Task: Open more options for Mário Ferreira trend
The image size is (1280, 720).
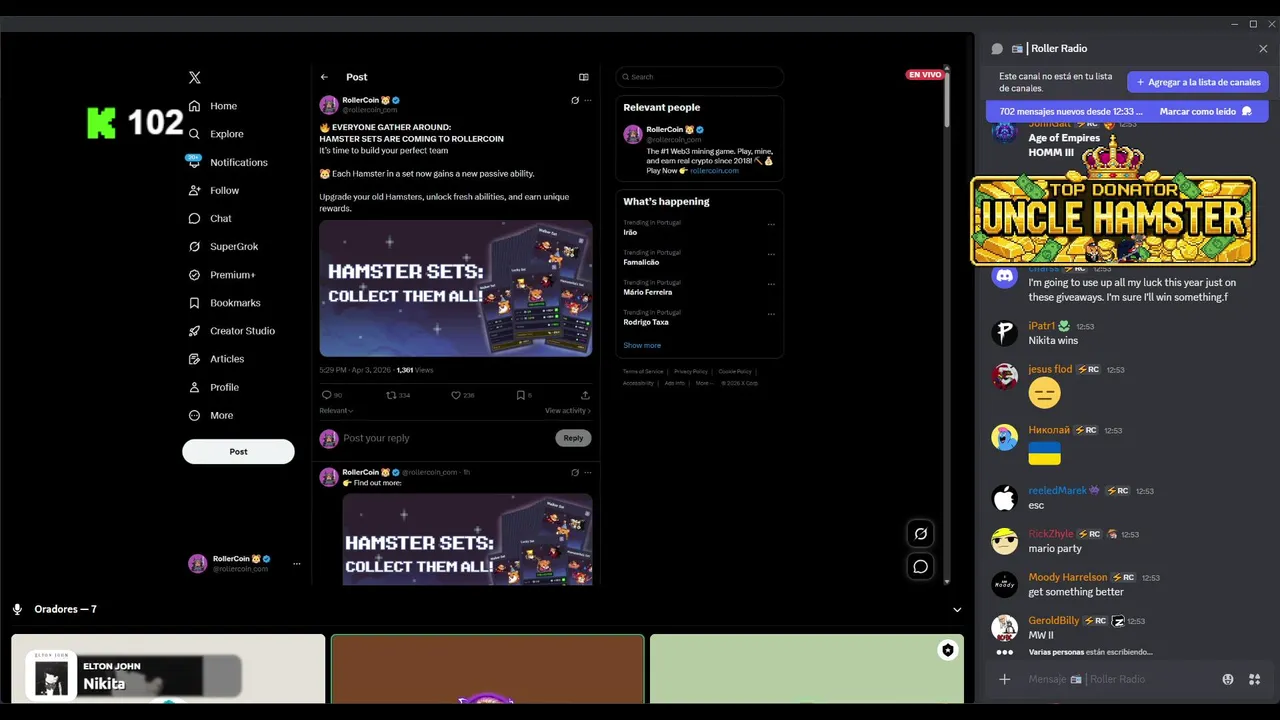Action: 771,285
